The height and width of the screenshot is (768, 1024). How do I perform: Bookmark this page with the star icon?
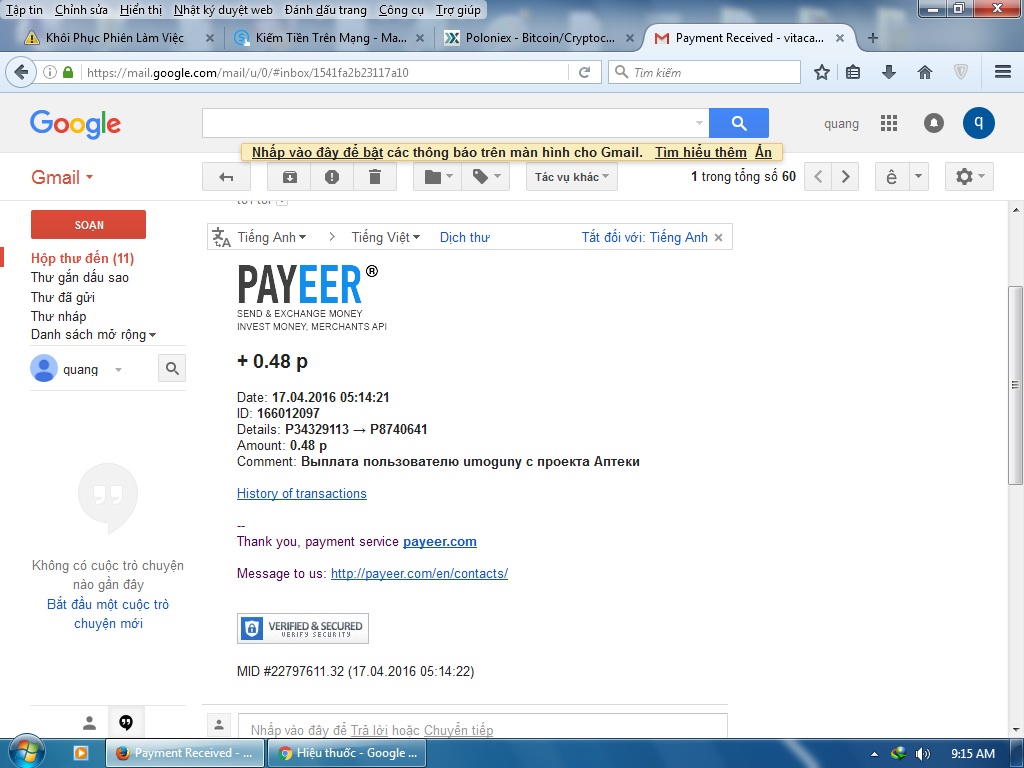pyautogui.click(x=822, y=72)
